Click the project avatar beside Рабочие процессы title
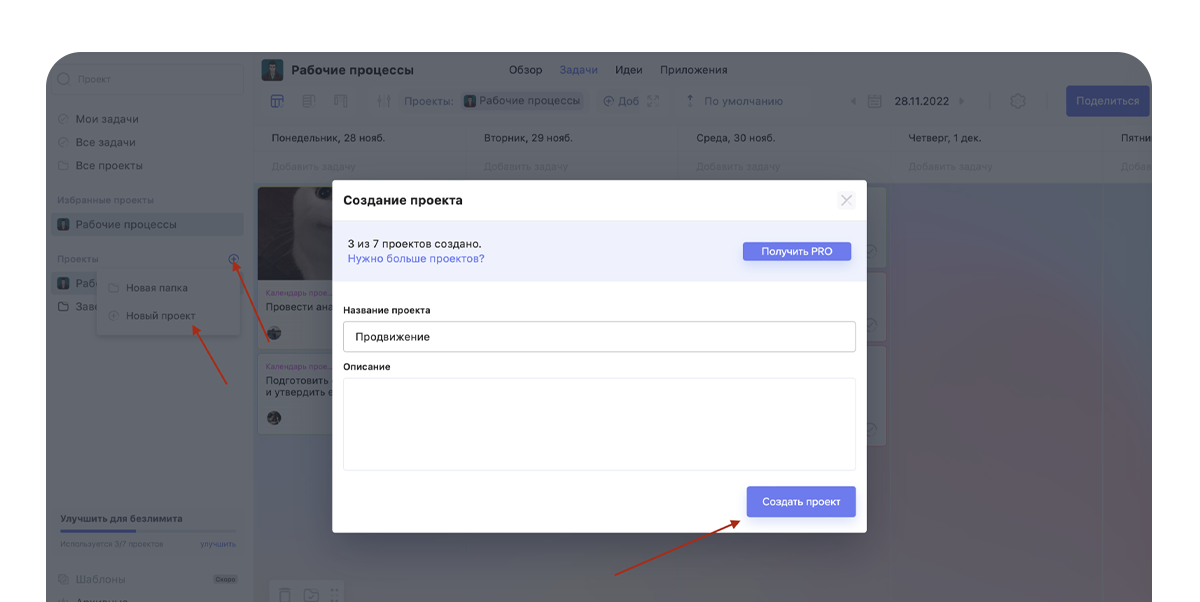The width and height of the screenshot is (1200, 602). click(272, 70)
